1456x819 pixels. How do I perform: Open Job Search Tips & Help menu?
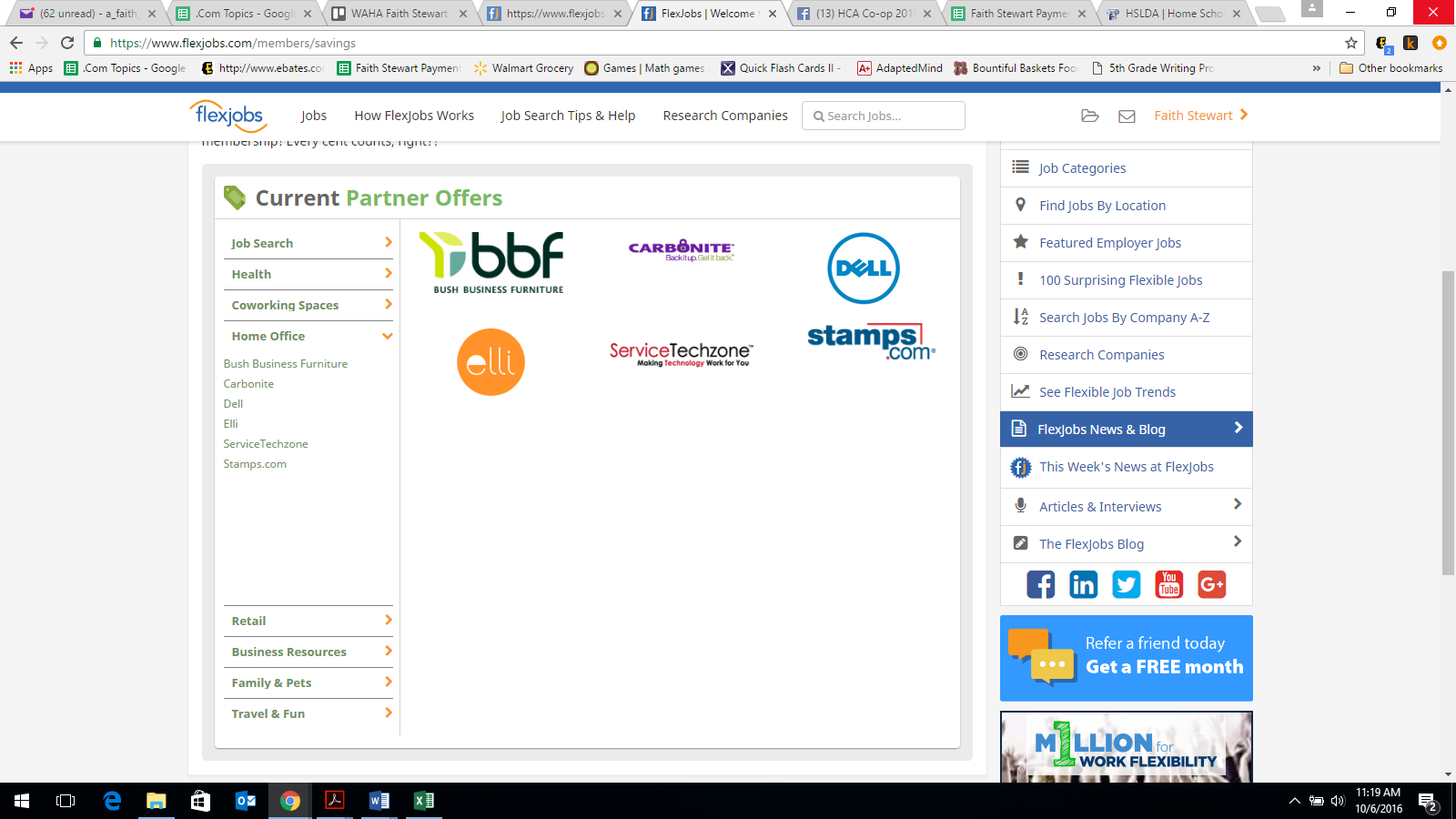tap(568, 116)
